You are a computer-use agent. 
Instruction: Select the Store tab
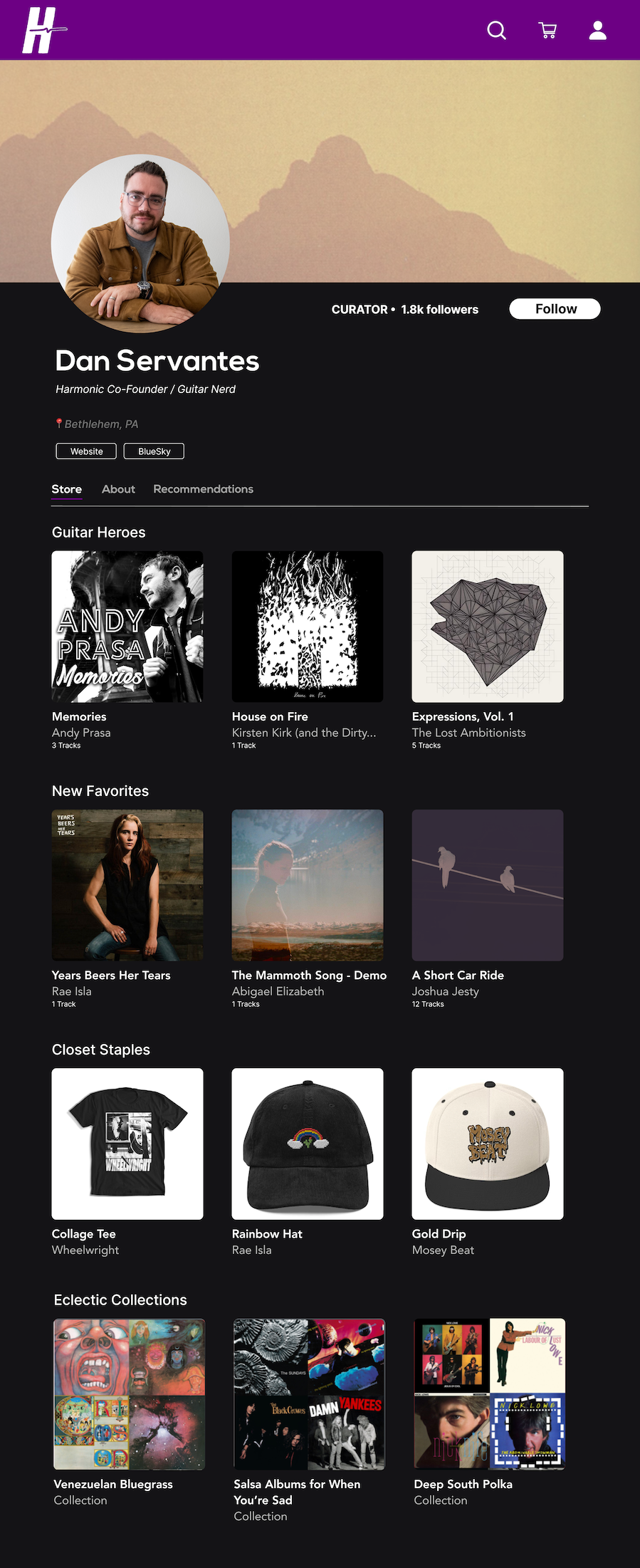pyautogui.click(x=67, y=489)
